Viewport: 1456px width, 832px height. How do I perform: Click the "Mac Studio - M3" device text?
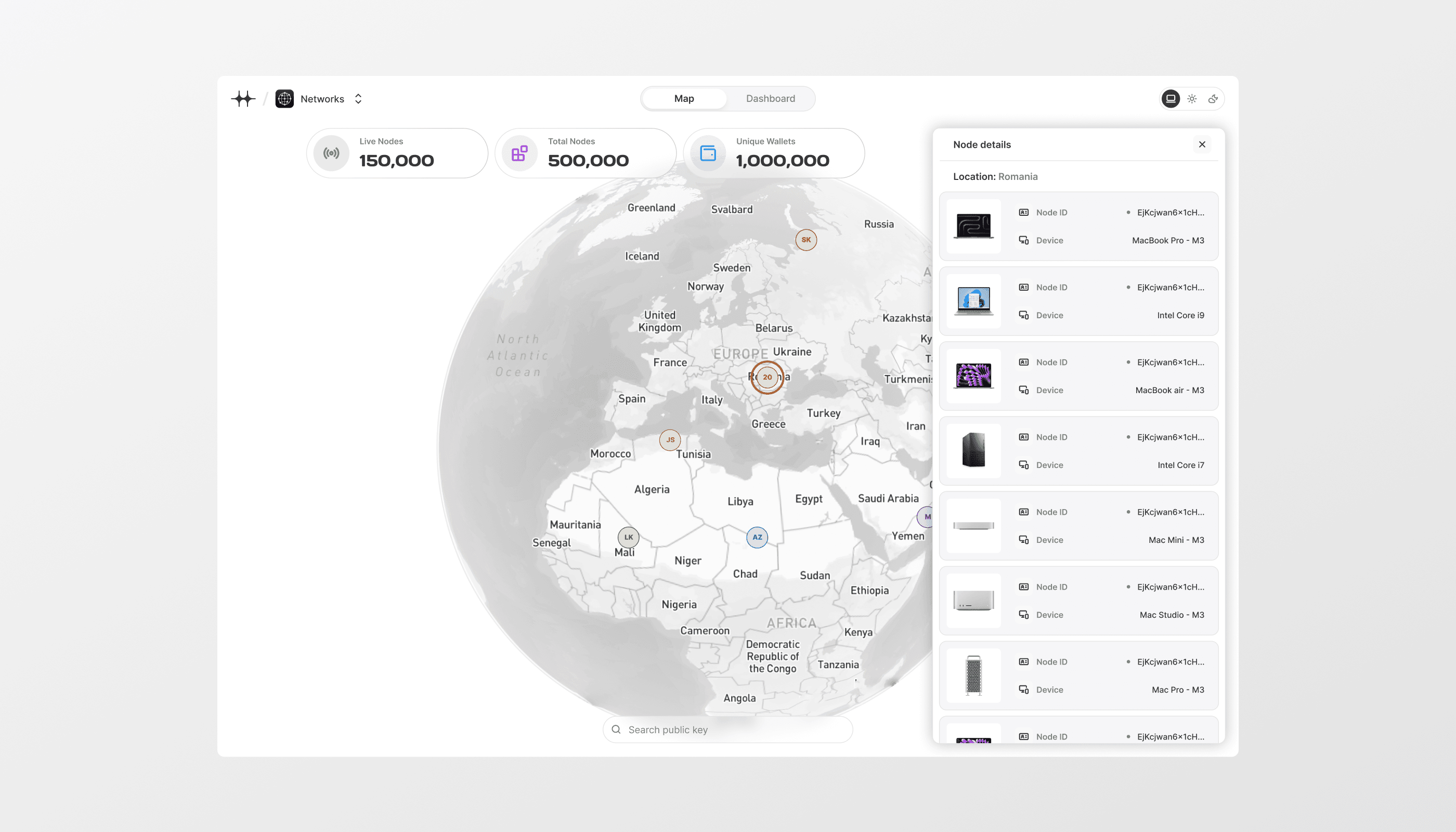pyautogui.click(x=1172, y=615)
